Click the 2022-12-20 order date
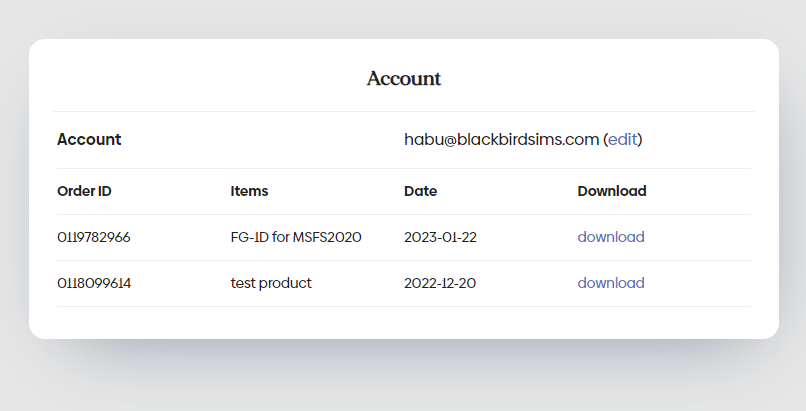The width and height of the screenshot is (806, 411). point(440,283)
